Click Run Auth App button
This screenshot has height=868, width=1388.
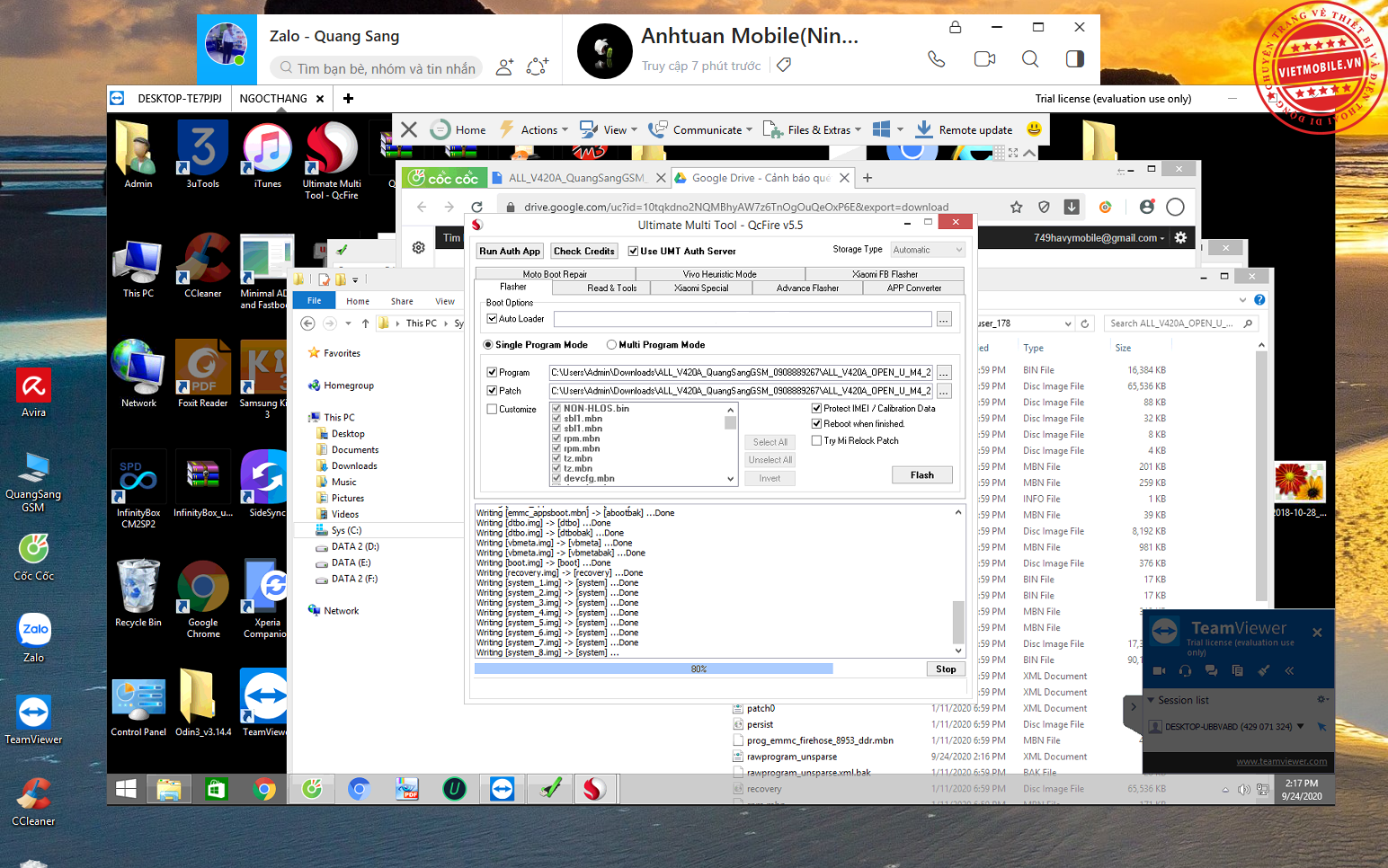point(510,251)
